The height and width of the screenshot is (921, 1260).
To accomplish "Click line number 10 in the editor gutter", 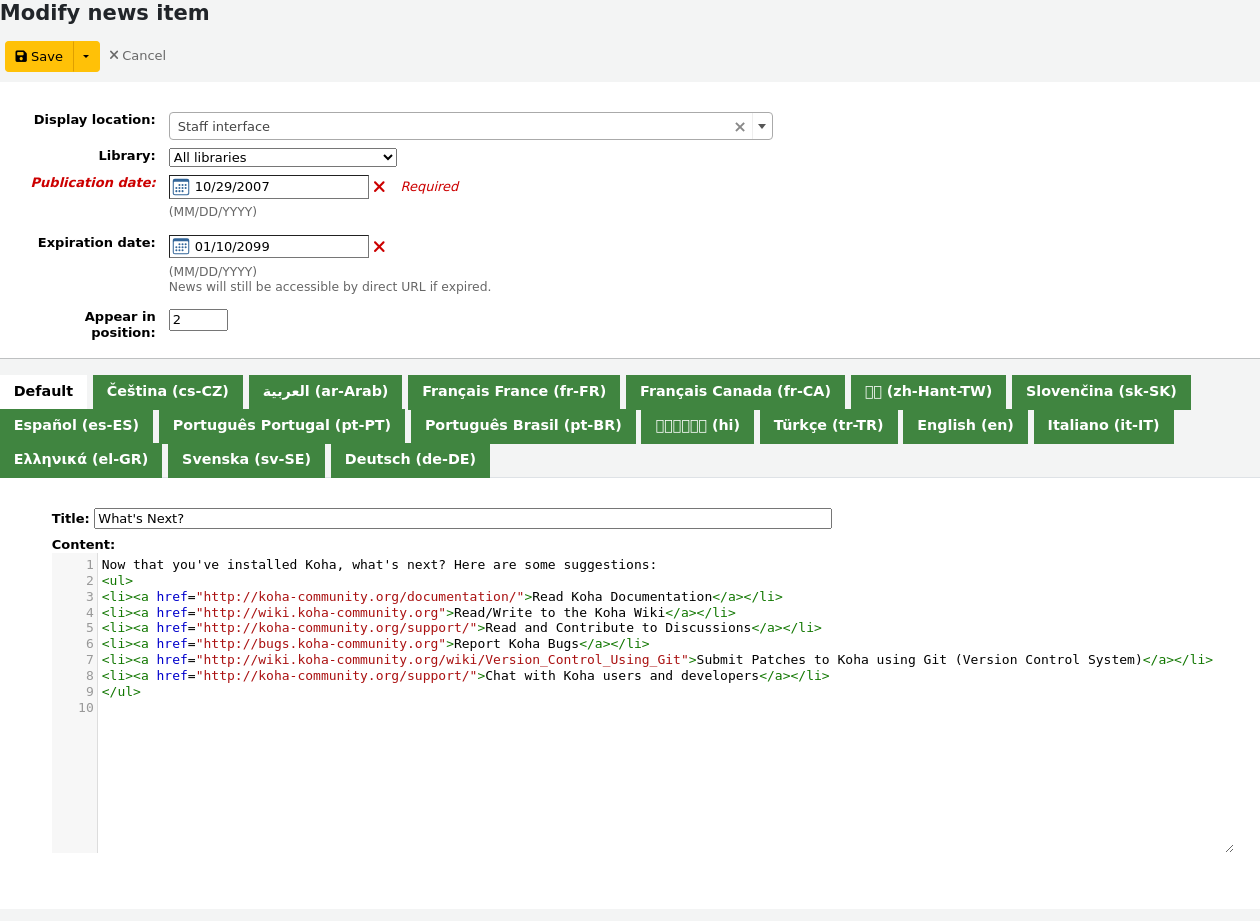I will click(86, 708).
